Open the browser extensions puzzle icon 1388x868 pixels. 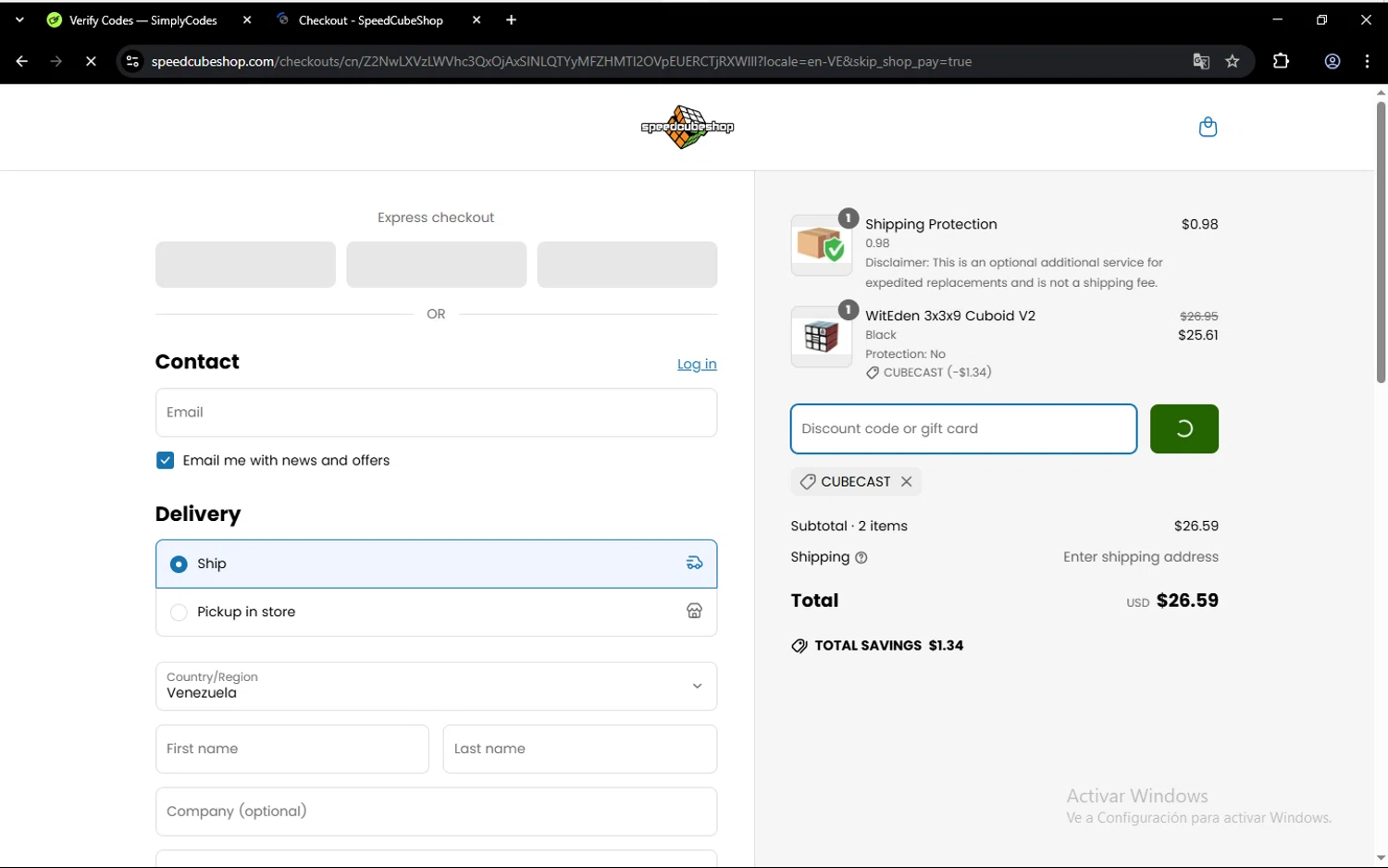pos(1281,62)
